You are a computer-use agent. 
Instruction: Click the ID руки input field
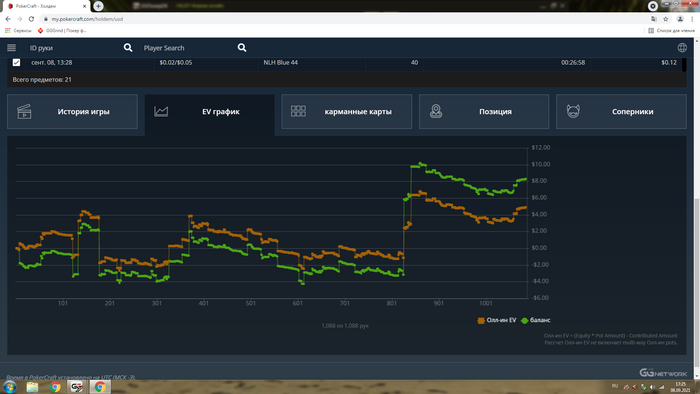tap(74, 48)
